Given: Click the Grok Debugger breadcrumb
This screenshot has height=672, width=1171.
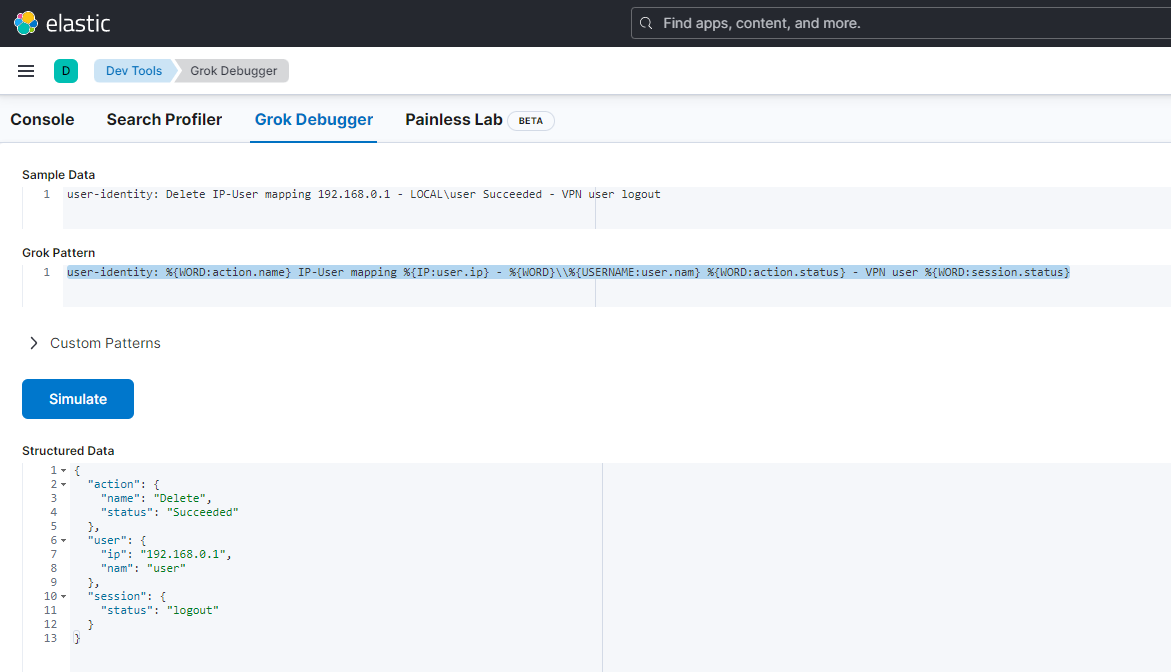Looking at the screenshot, I should coord(233,71).
